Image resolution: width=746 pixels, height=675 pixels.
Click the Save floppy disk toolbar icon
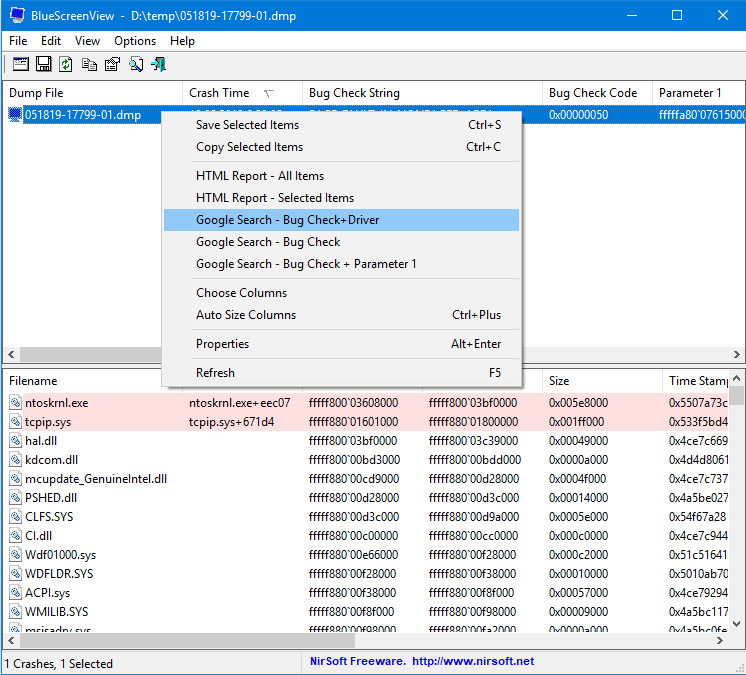[x=44, y=65]
